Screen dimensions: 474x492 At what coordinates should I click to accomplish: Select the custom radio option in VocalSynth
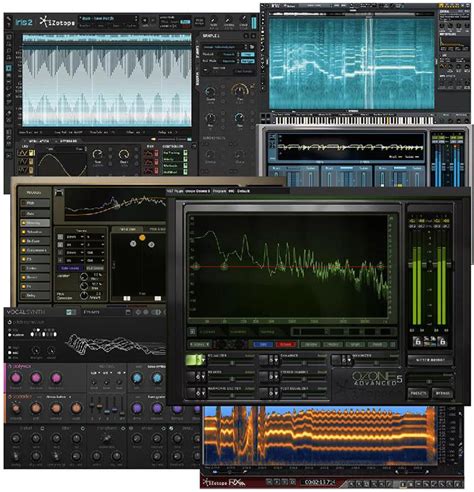coord(10,335)
